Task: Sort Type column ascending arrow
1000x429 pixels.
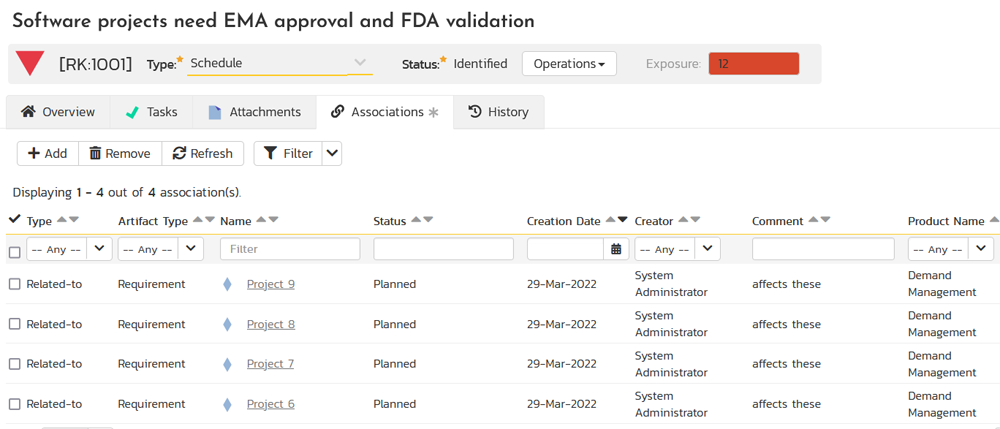Action: tap(62, 220)
